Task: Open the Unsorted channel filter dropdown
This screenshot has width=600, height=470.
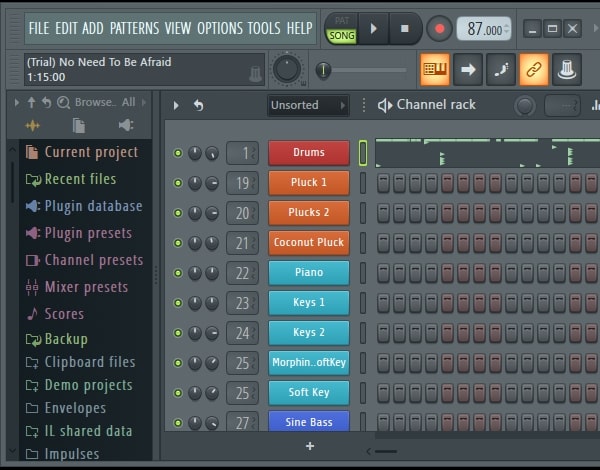Action: pos(308,105)
